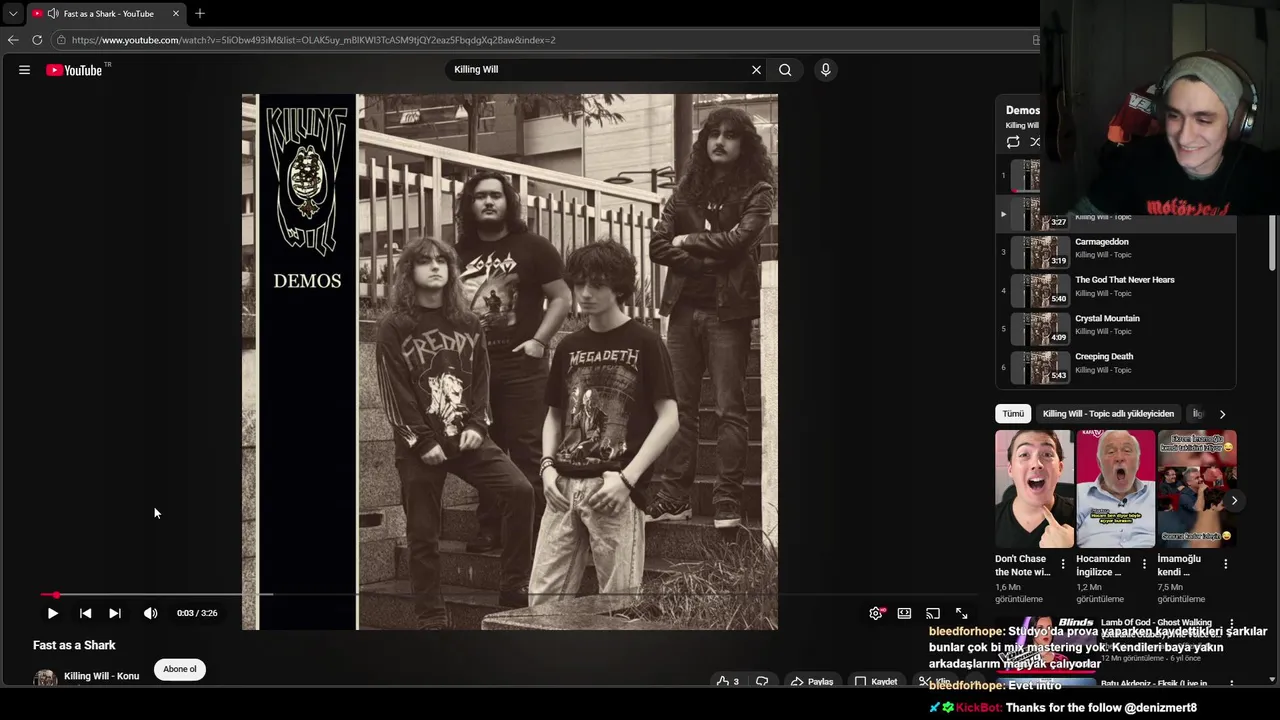Select the Killing Will - Topic adlı yükleyiciden chip

click(x=1108, y=414)
